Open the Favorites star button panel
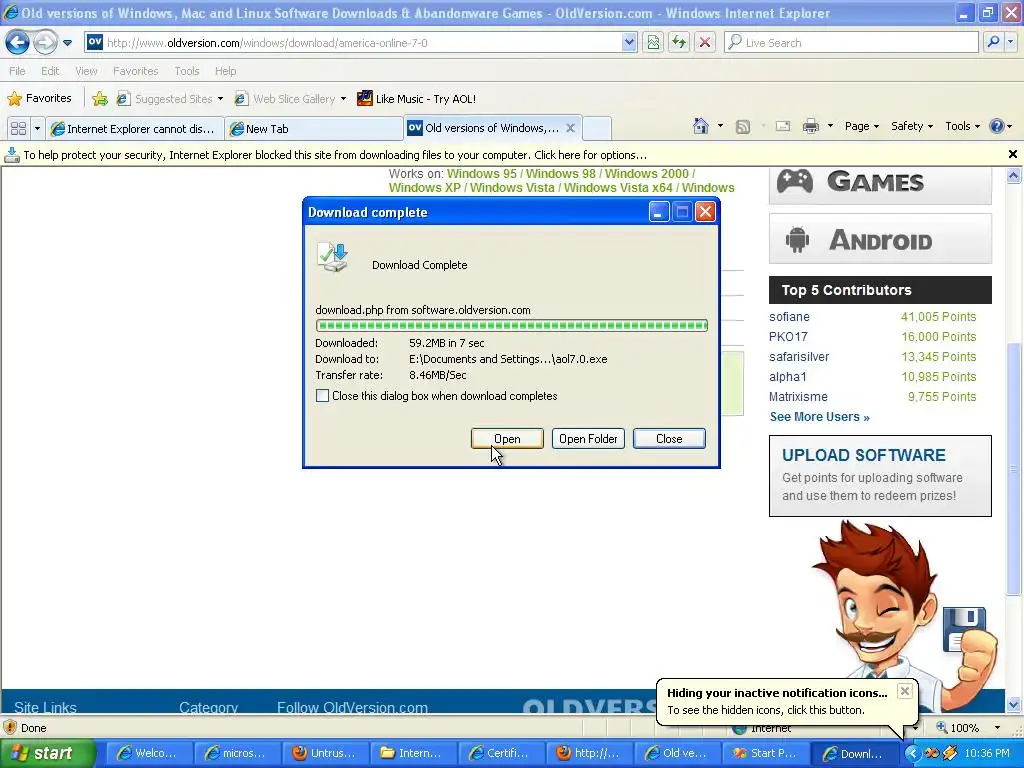Screen dimensions: 1024x768 (x=39, y=99)
